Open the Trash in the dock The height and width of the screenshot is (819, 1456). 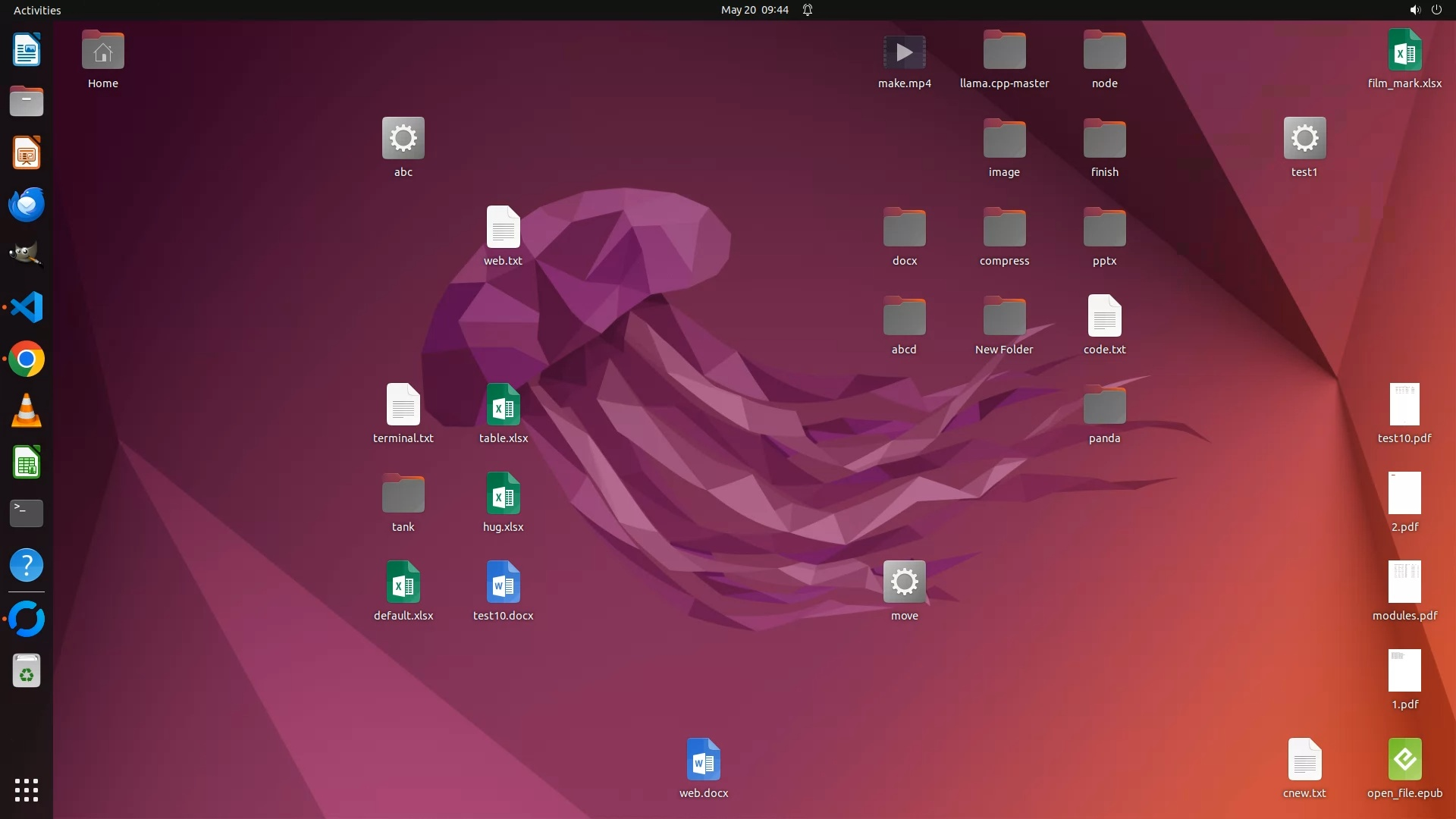click(27, 671)
